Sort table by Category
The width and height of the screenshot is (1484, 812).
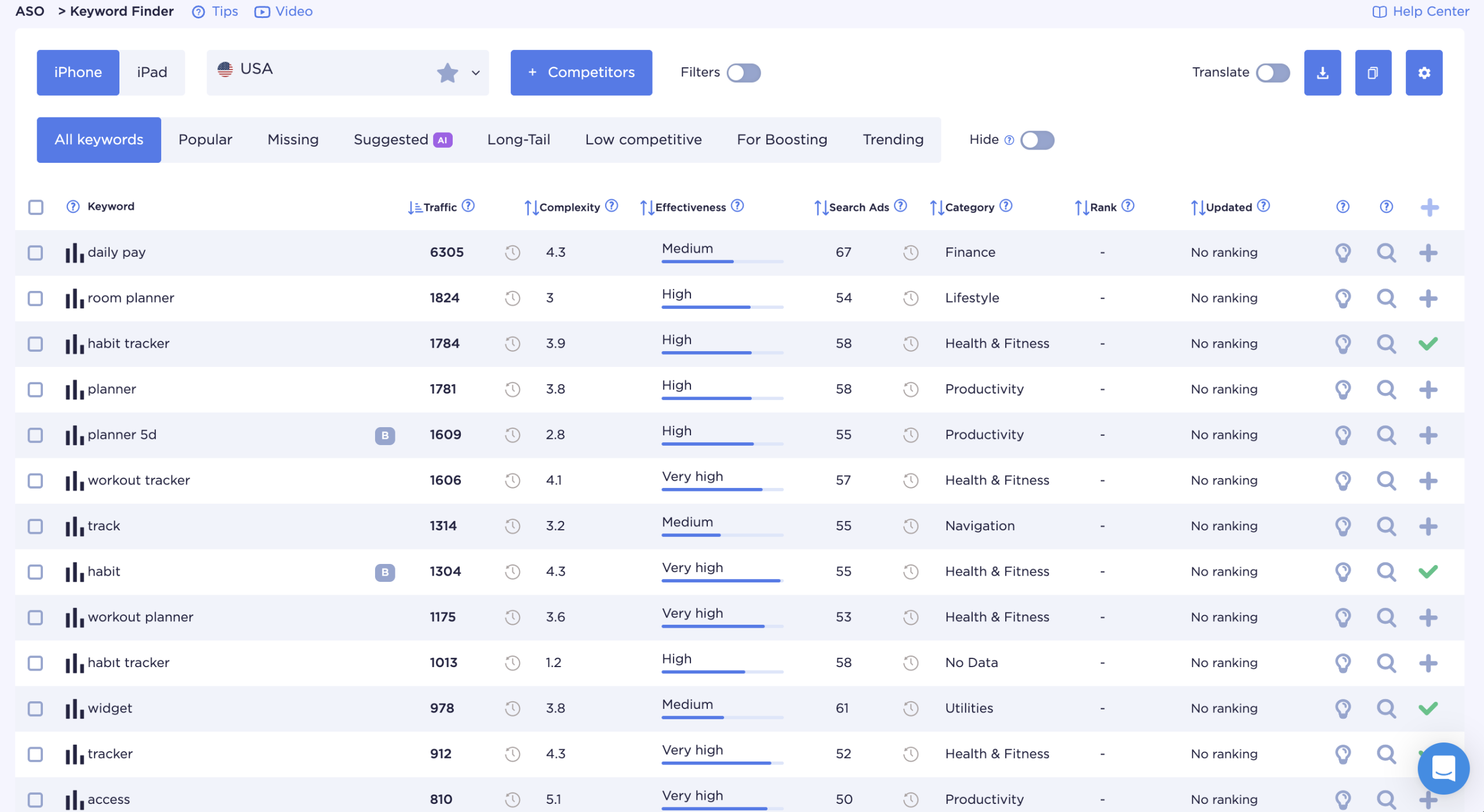click(937, 207)
